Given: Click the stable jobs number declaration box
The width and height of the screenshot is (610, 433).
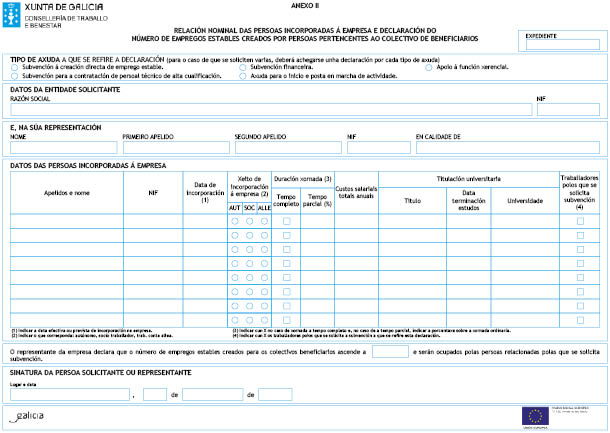Looking at the screenshot, I should 389,352.
